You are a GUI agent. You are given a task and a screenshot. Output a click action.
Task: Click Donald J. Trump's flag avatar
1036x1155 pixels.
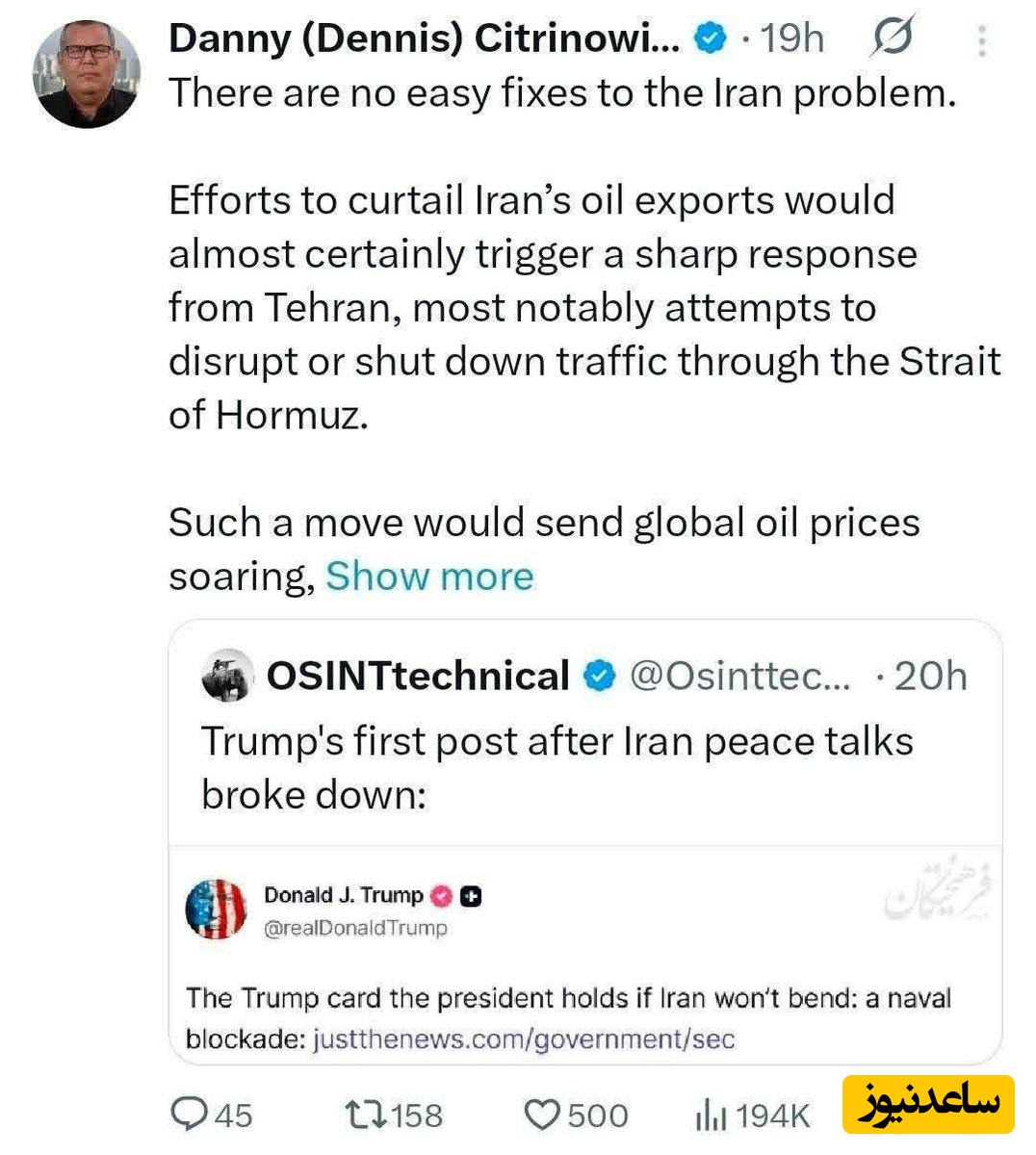point(217,909)
